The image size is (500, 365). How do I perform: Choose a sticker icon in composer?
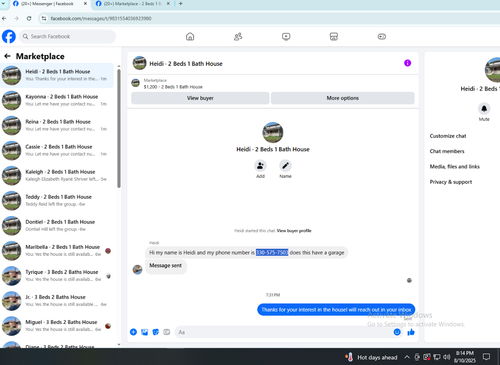(x=156, y=332)
